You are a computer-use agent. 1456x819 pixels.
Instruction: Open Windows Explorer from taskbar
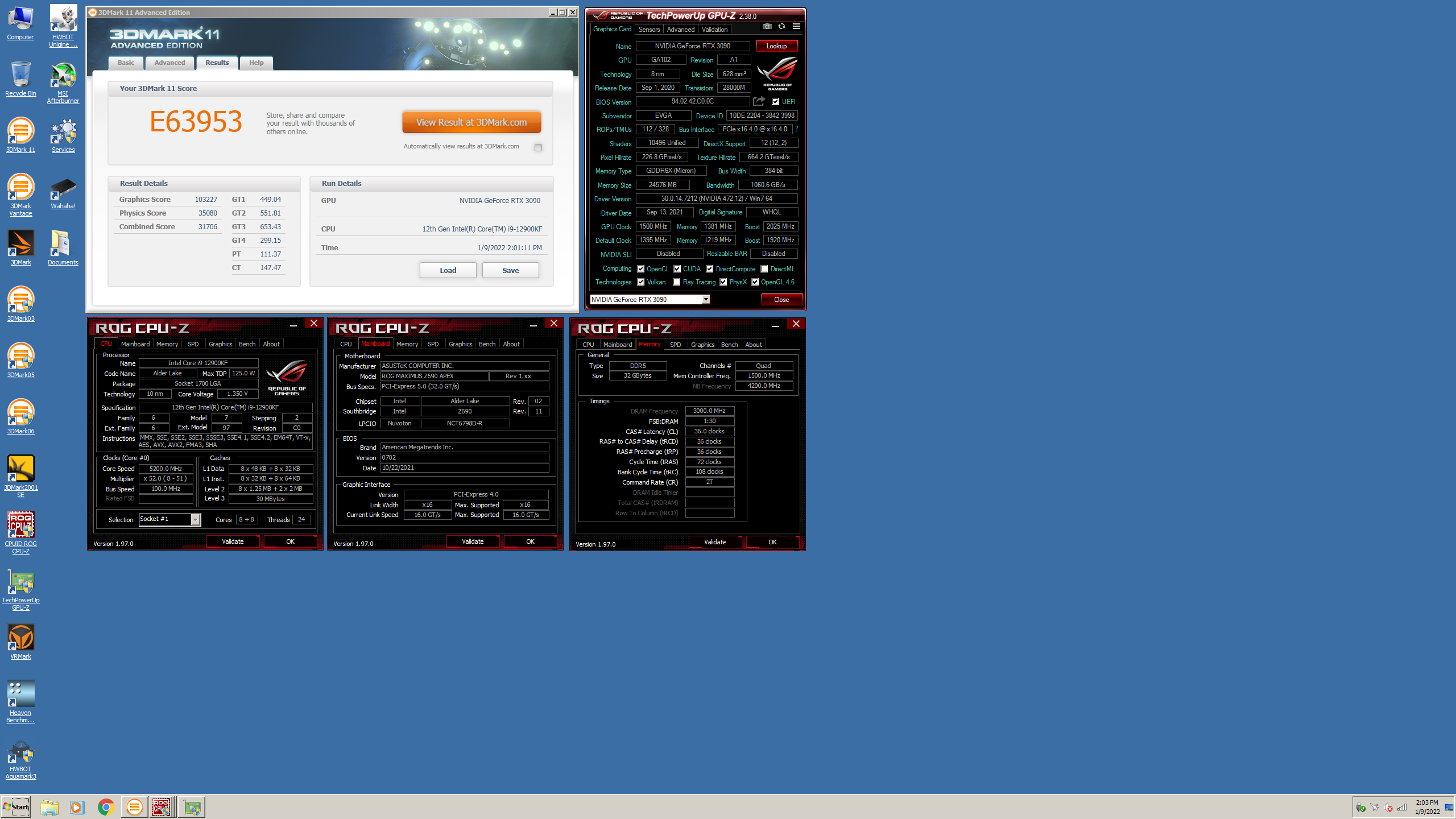tap(49, 806)
